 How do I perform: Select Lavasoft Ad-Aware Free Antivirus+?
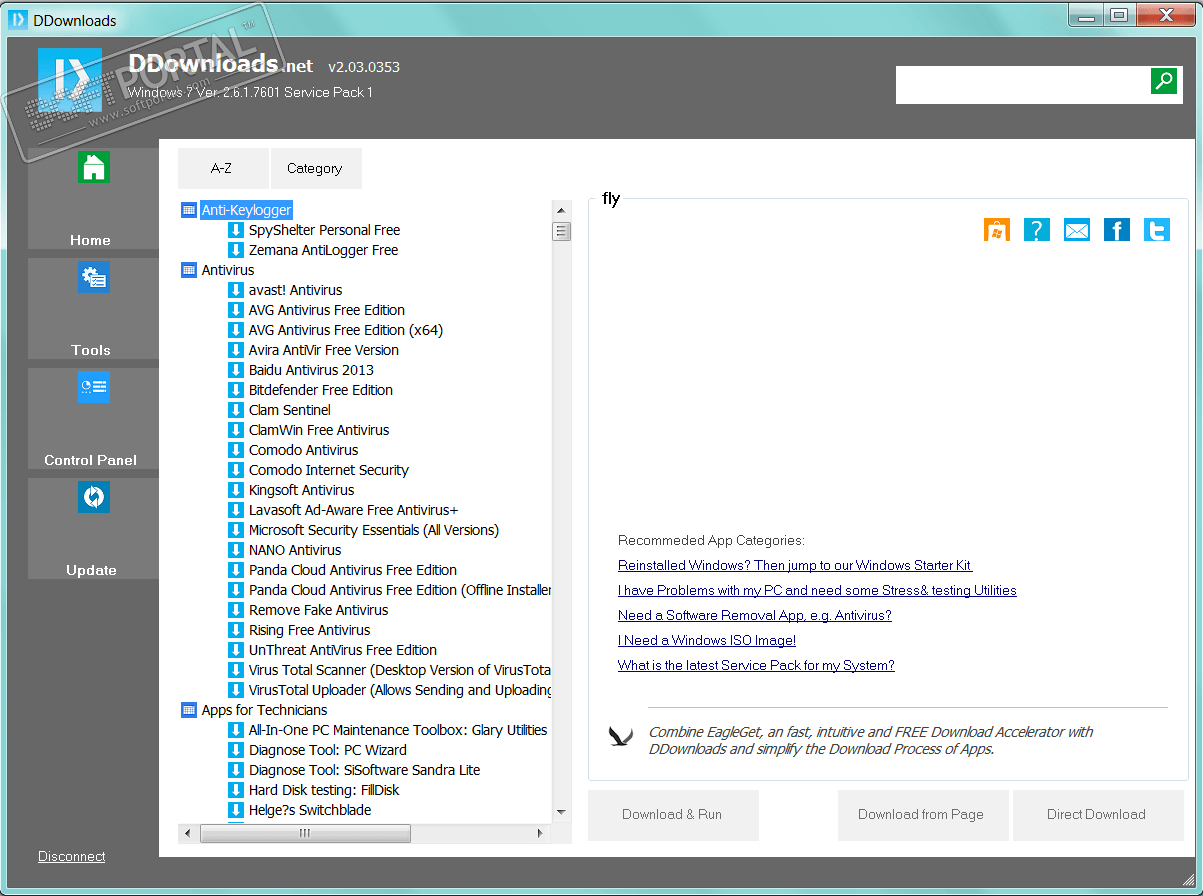coord(353,510)
